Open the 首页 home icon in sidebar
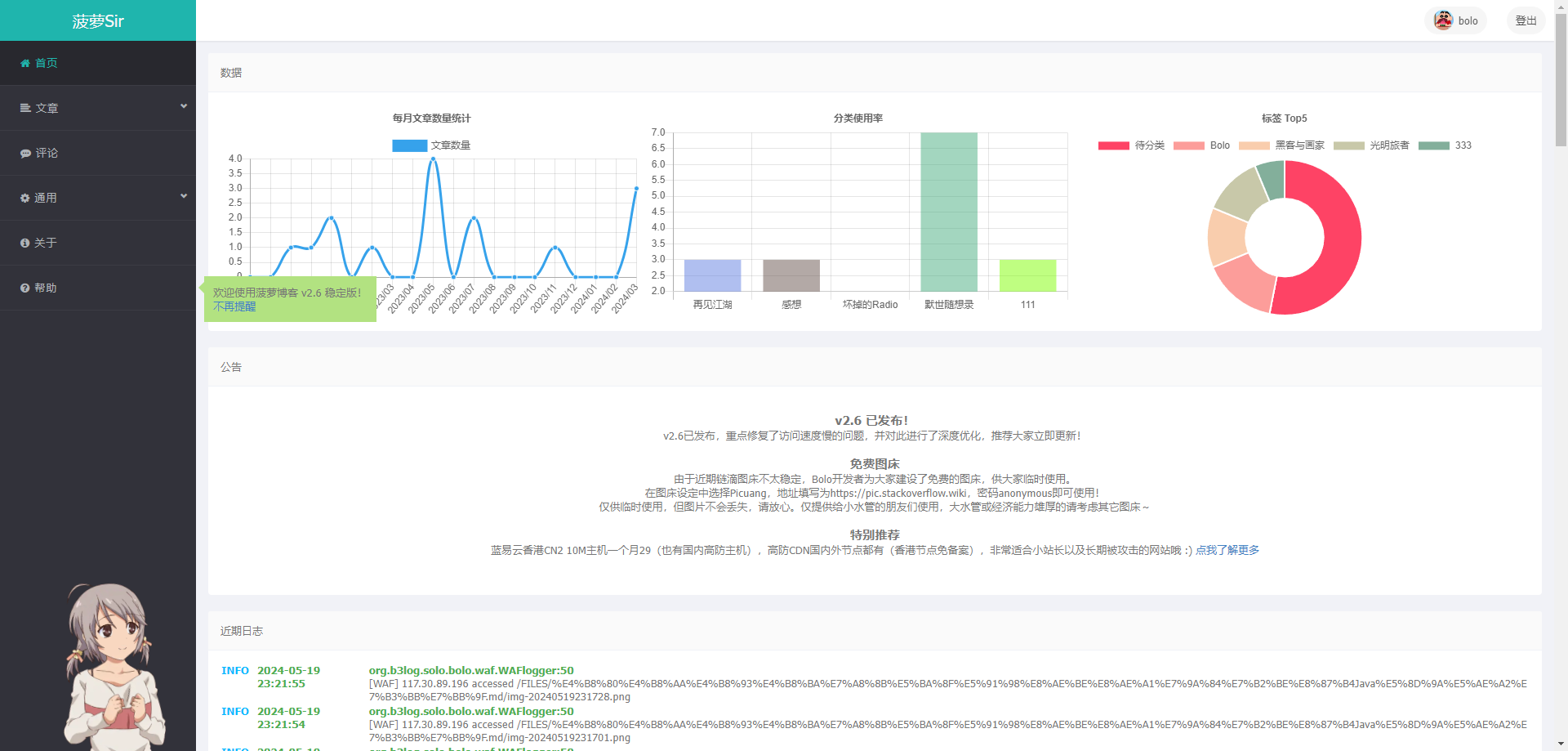Viewport: 1568px width, 751px height. [x=25, y=63]
